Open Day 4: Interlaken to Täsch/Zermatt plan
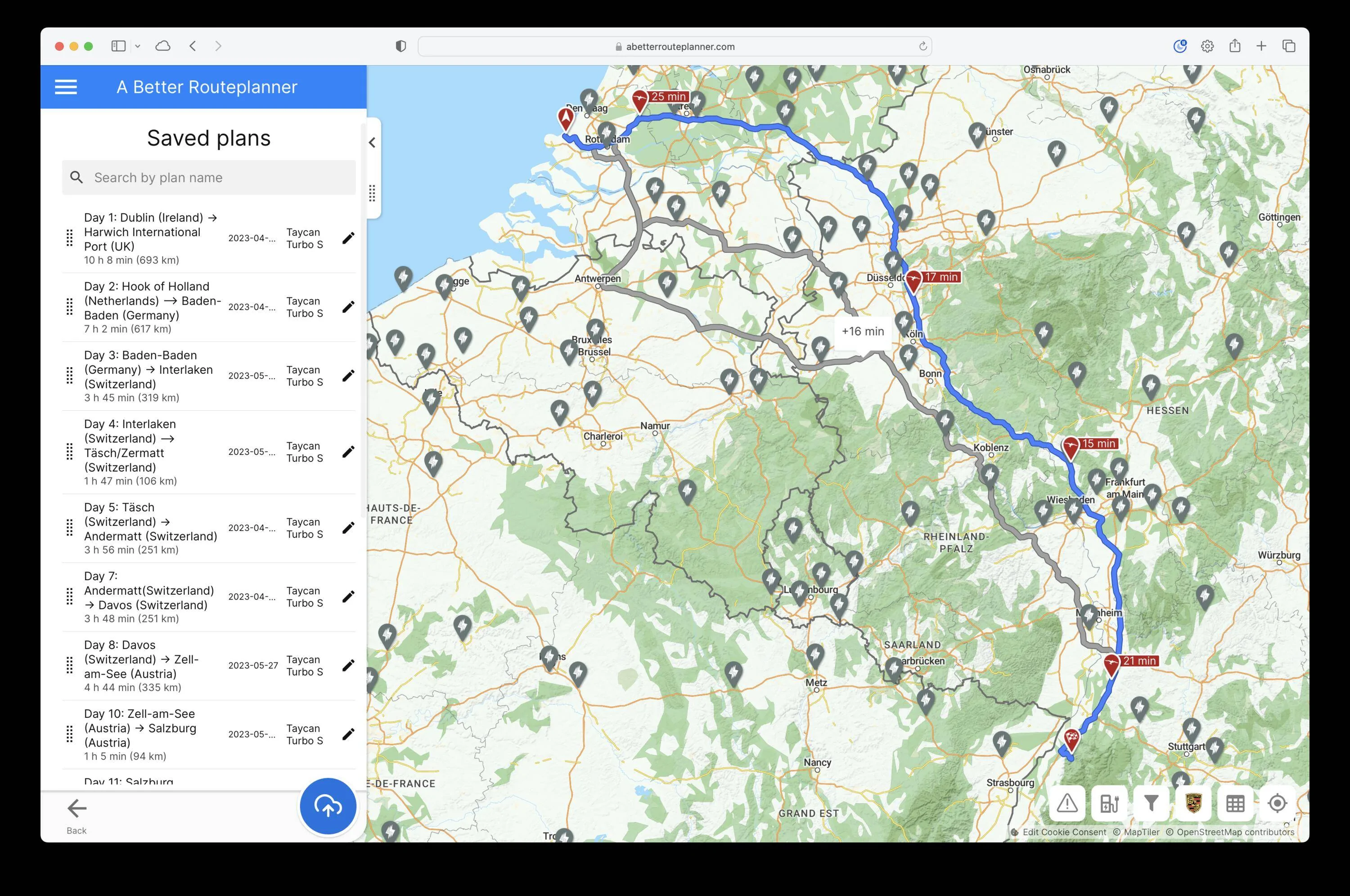1350x896 pixels. 209,452
